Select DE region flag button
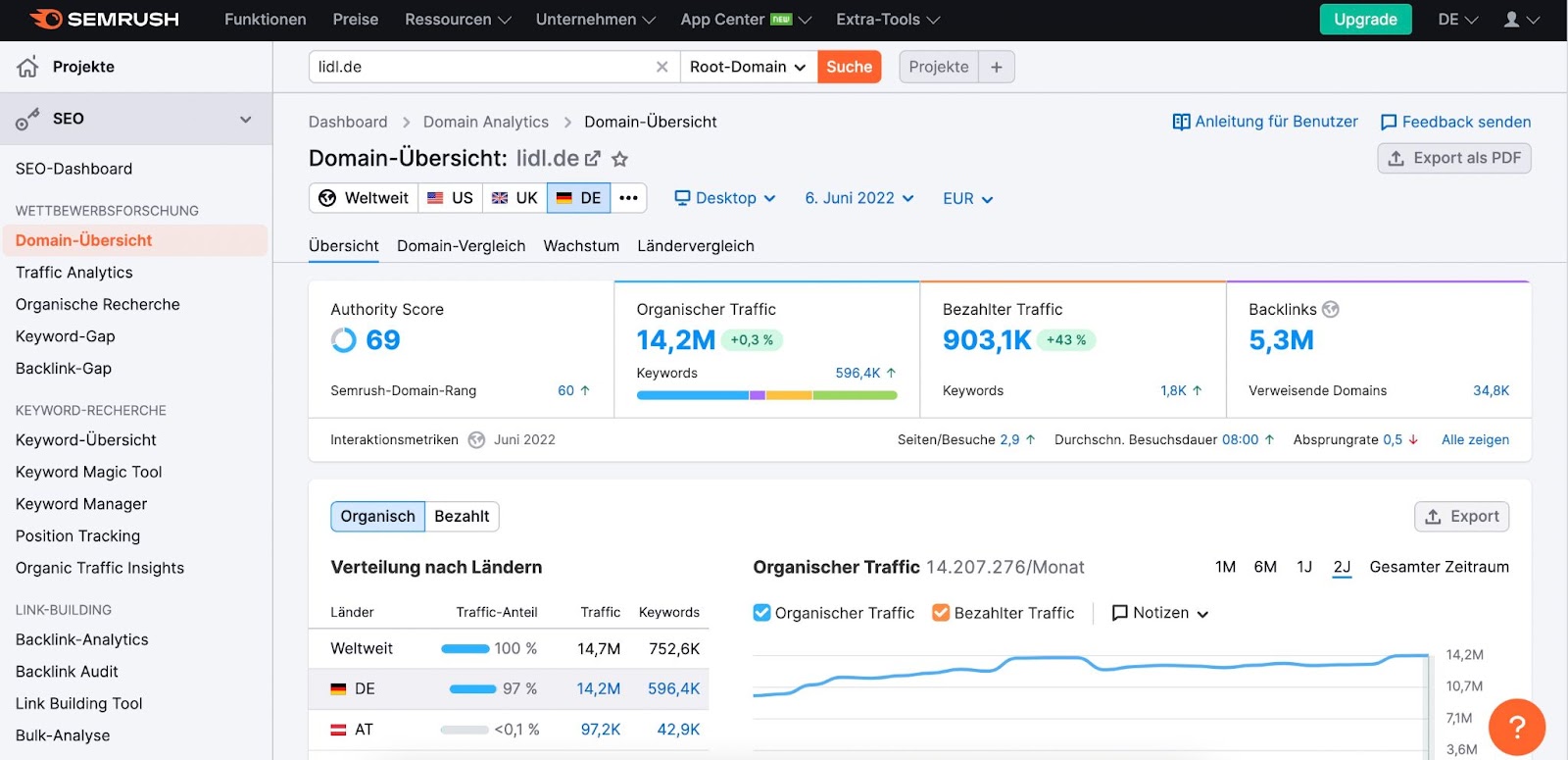 (579, 198)
